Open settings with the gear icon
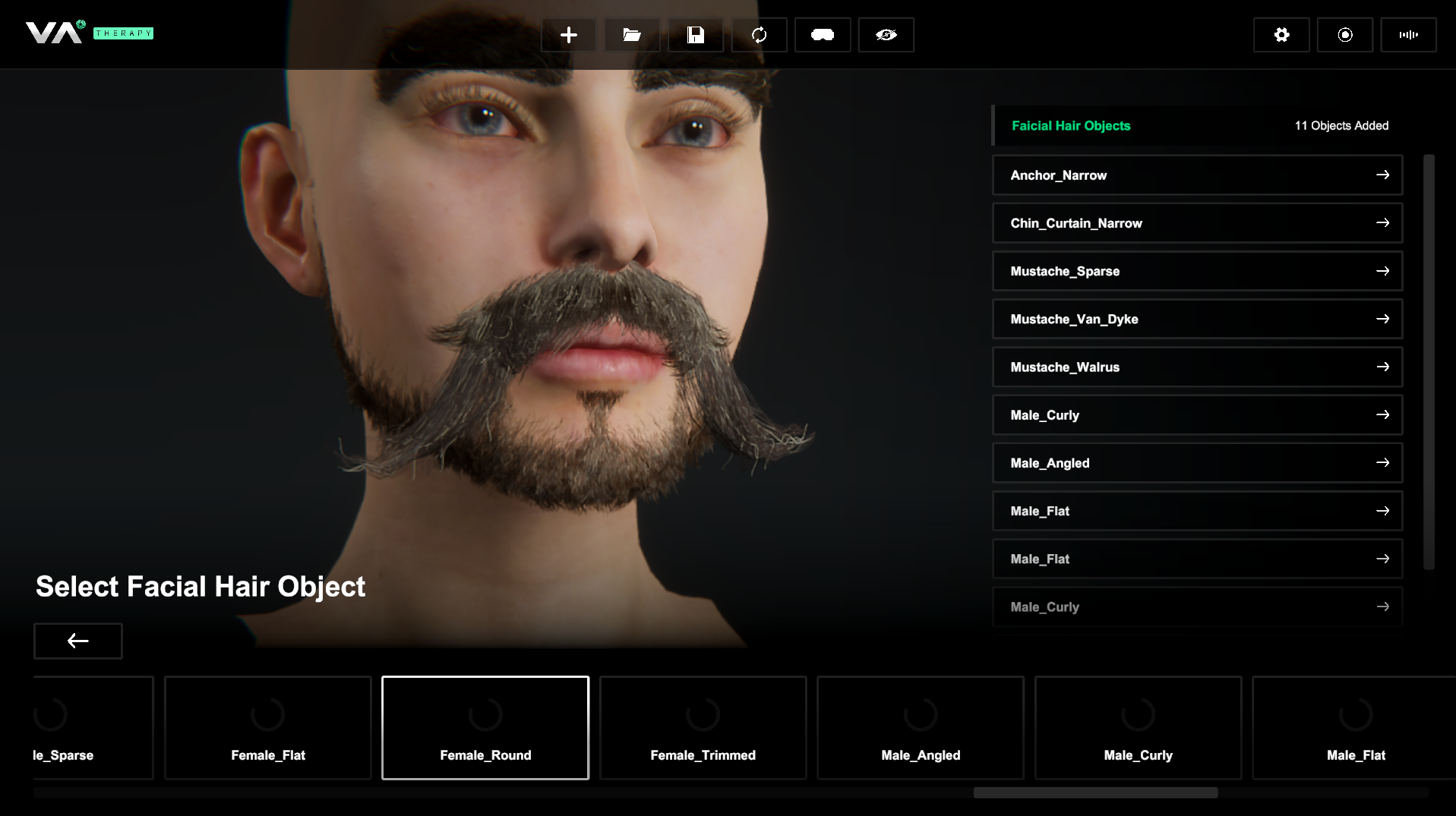This screenshot has height=816, width=1456. (x=1281, y=35)
